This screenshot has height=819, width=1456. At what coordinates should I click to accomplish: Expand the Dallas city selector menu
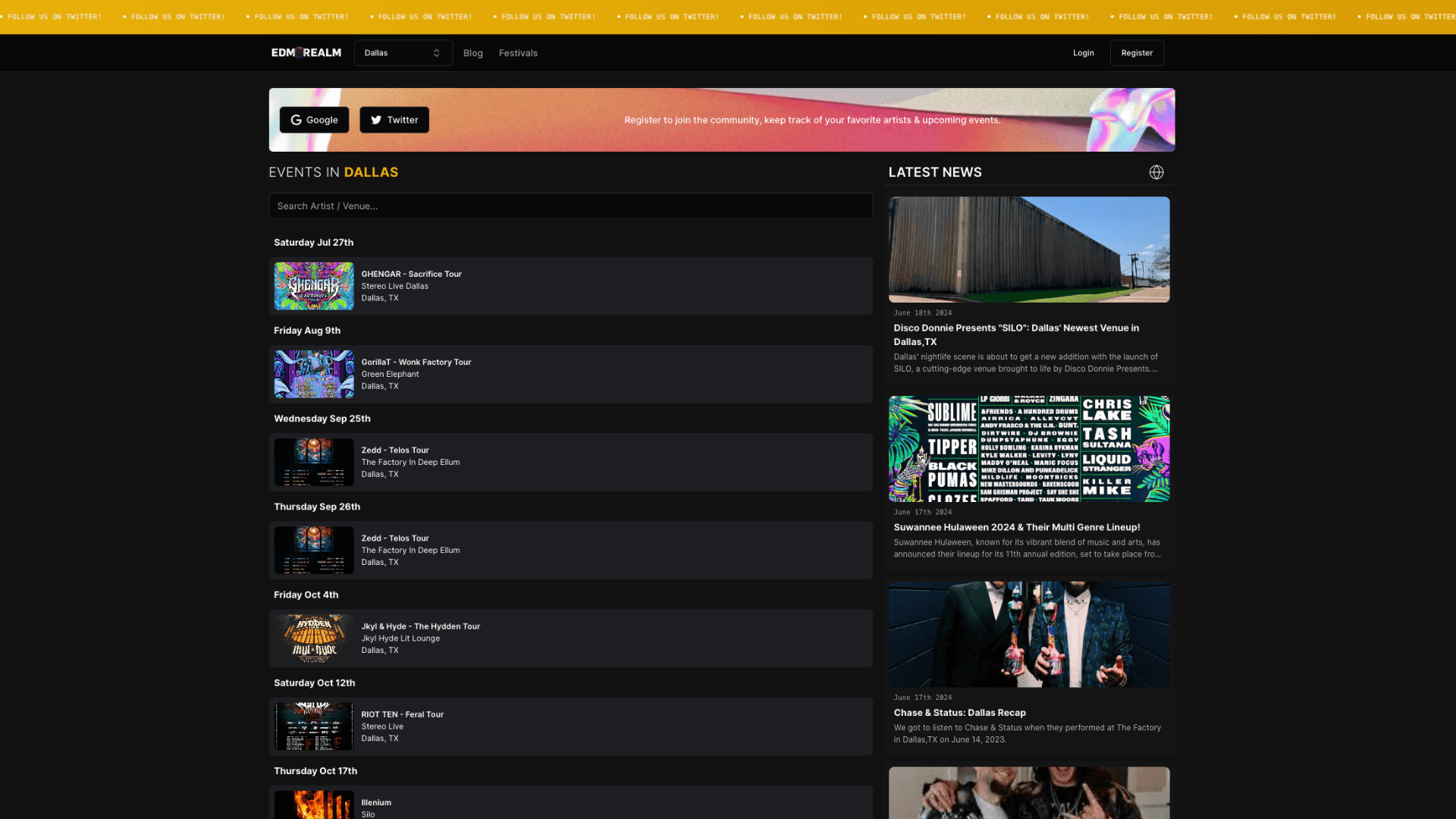coord(403,52)
